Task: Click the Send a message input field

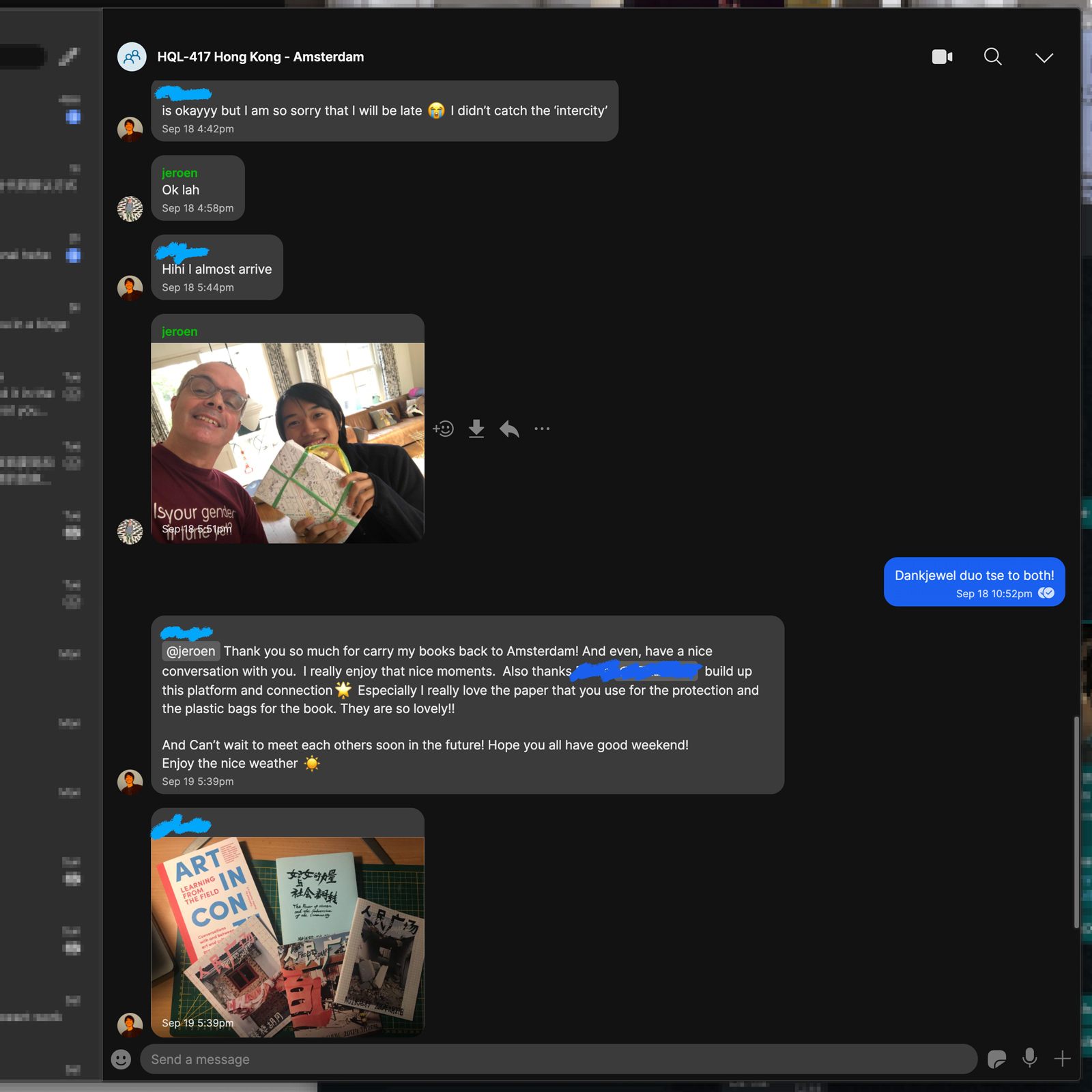Action: [x=558, y=1059]
